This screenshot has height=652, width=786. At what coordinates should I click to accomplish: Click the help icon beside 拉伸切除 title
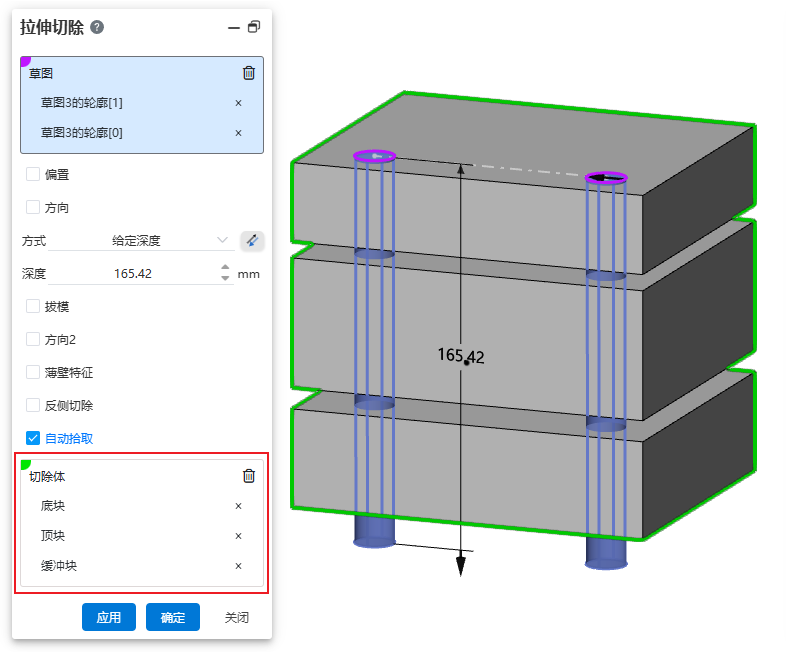pyautogui.click(x=97, y=27)
